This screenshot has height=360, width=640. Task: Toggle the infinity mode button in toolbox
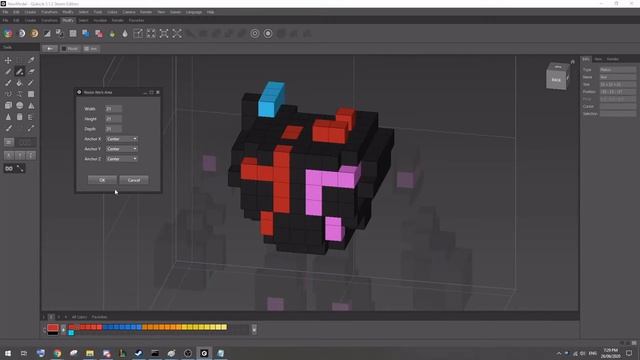pos(9,168)
